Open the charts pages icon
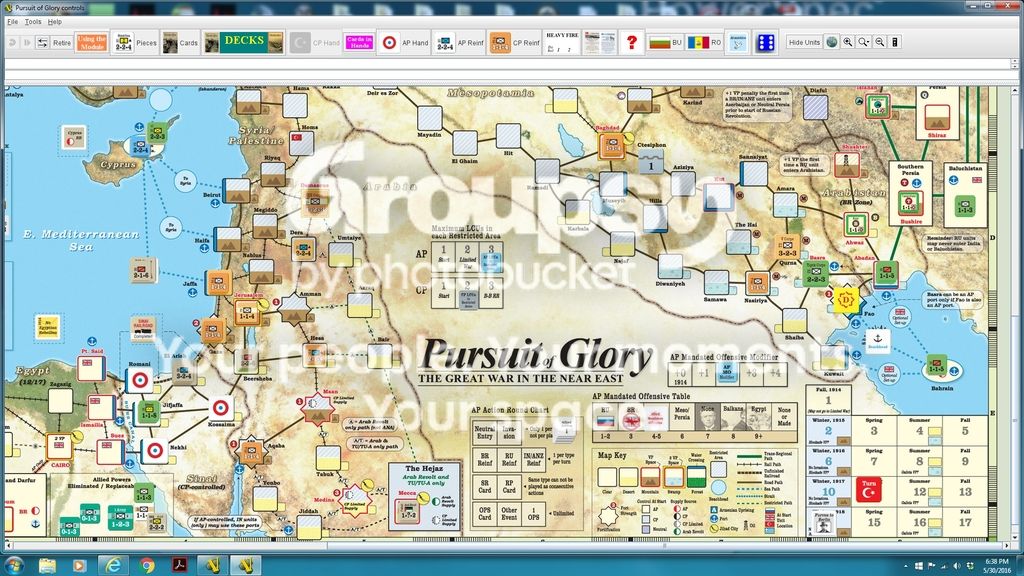This screenshot has width=1024, height=576. pyautogui.click(x=599, y=42)
